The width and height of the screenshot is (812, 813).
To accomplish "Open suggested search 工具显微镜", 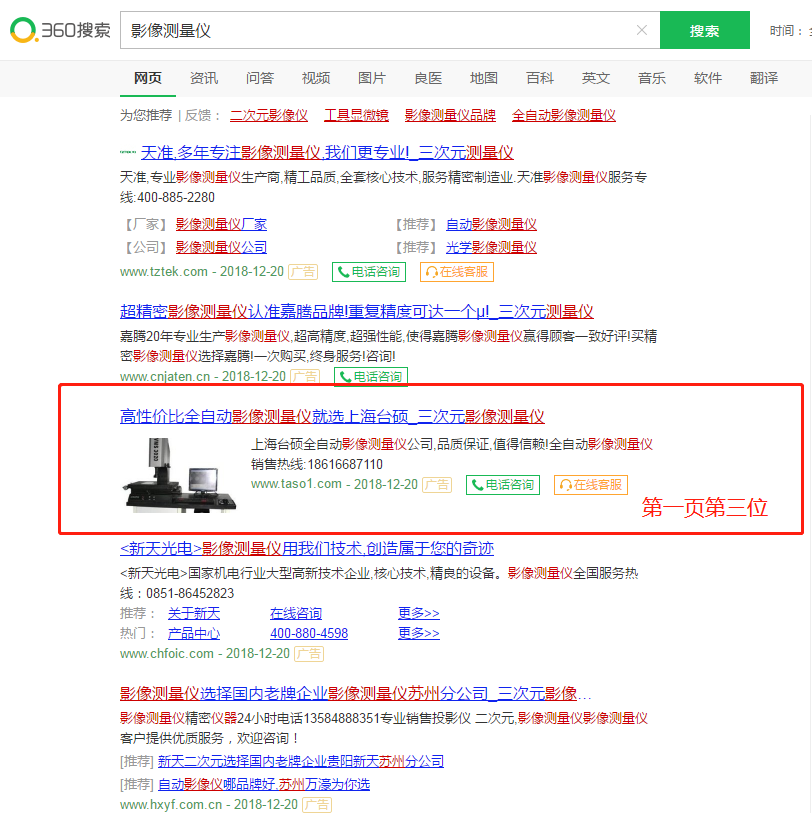I will pyautogui.click(x=356, y=115).
